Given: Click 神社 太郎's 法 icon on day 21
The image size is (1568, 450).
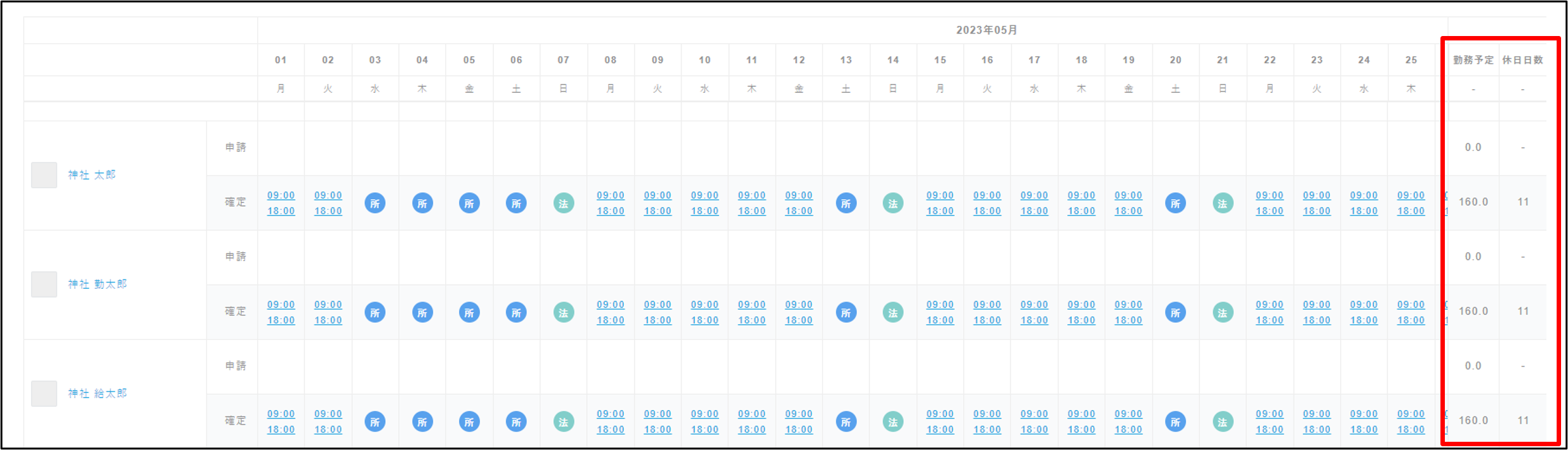Looking at the screenshot, I should 1223,204.
